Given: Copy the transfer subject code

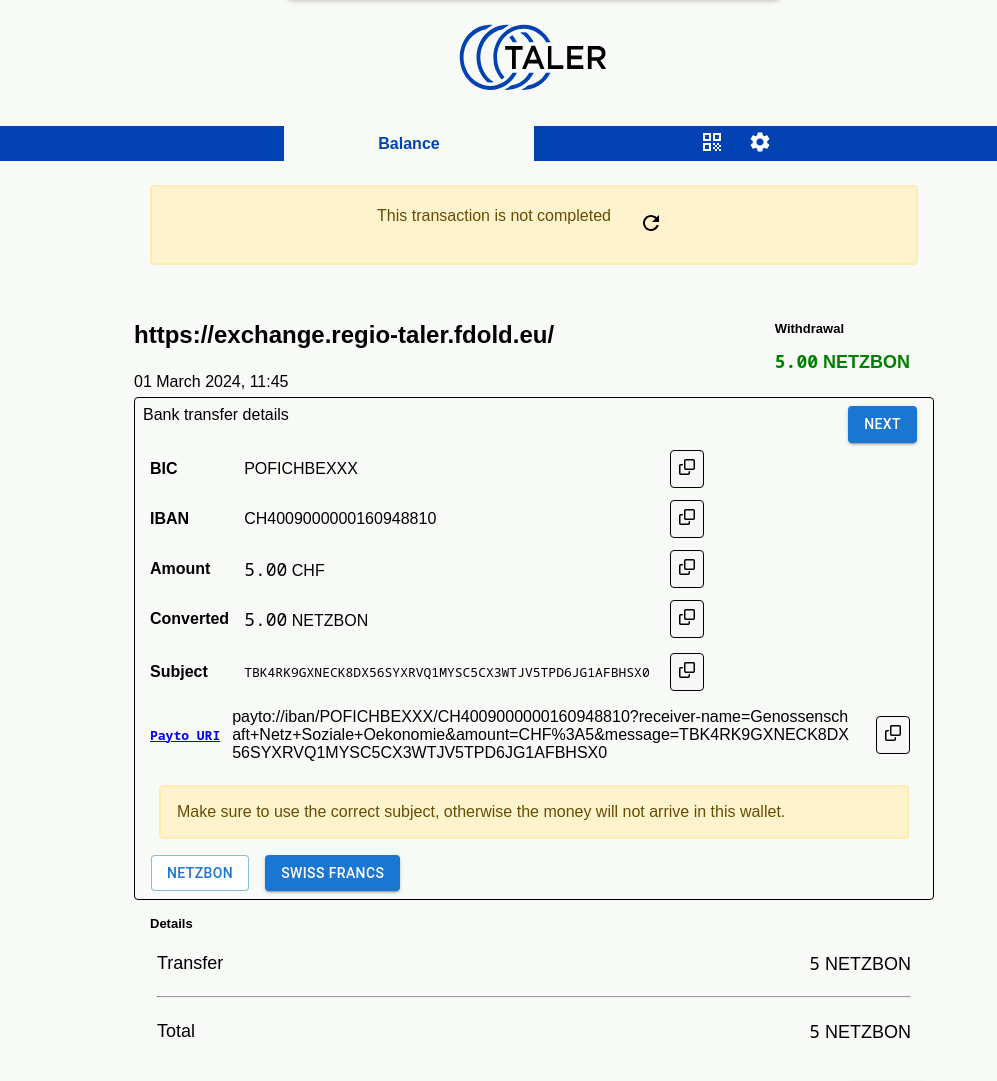Looking at the screenshot, I should click(687, 671).
